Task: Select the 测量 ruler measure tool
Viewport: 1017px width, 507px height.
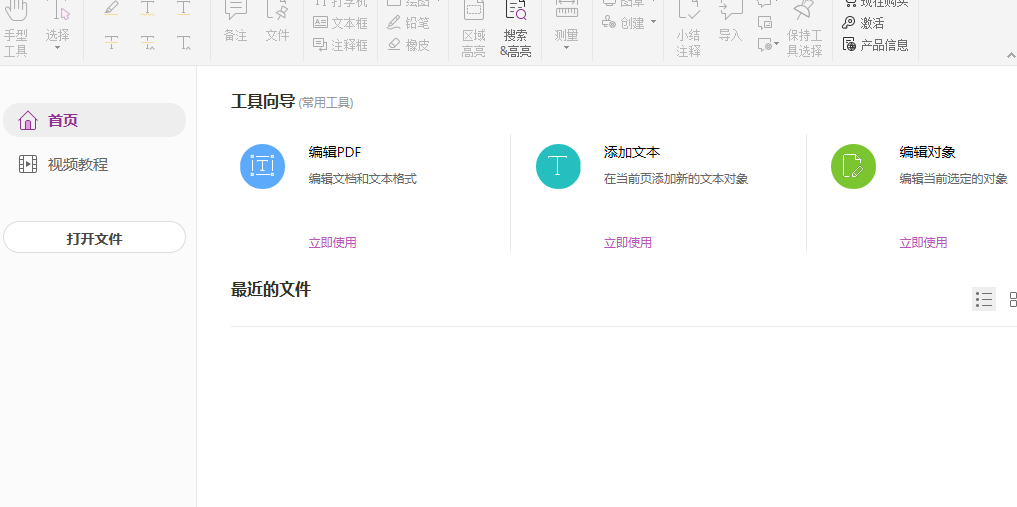Action: pos(566,22)
